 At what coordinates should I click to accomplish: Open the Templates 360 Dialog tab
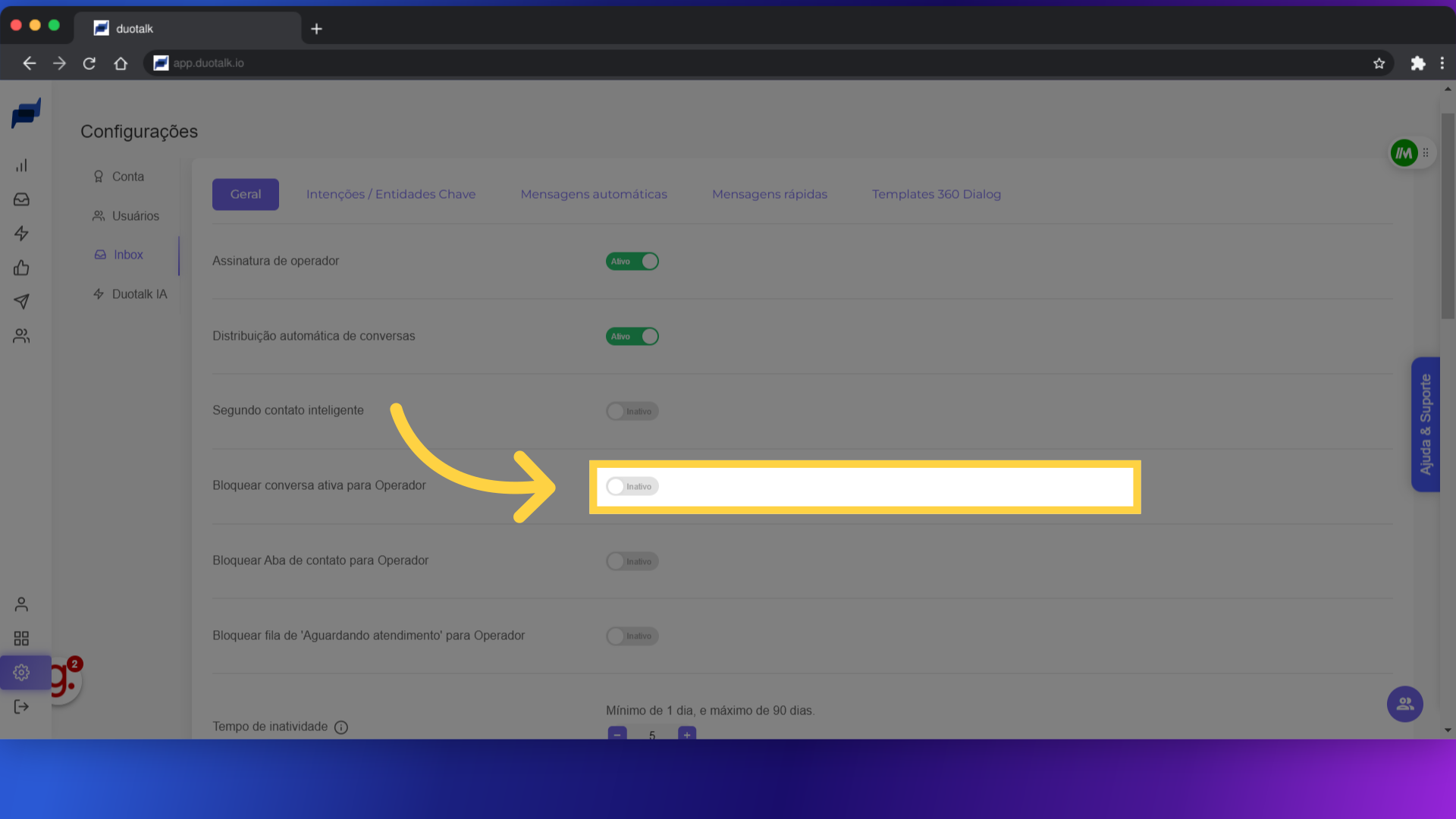(x=936, y=194)
